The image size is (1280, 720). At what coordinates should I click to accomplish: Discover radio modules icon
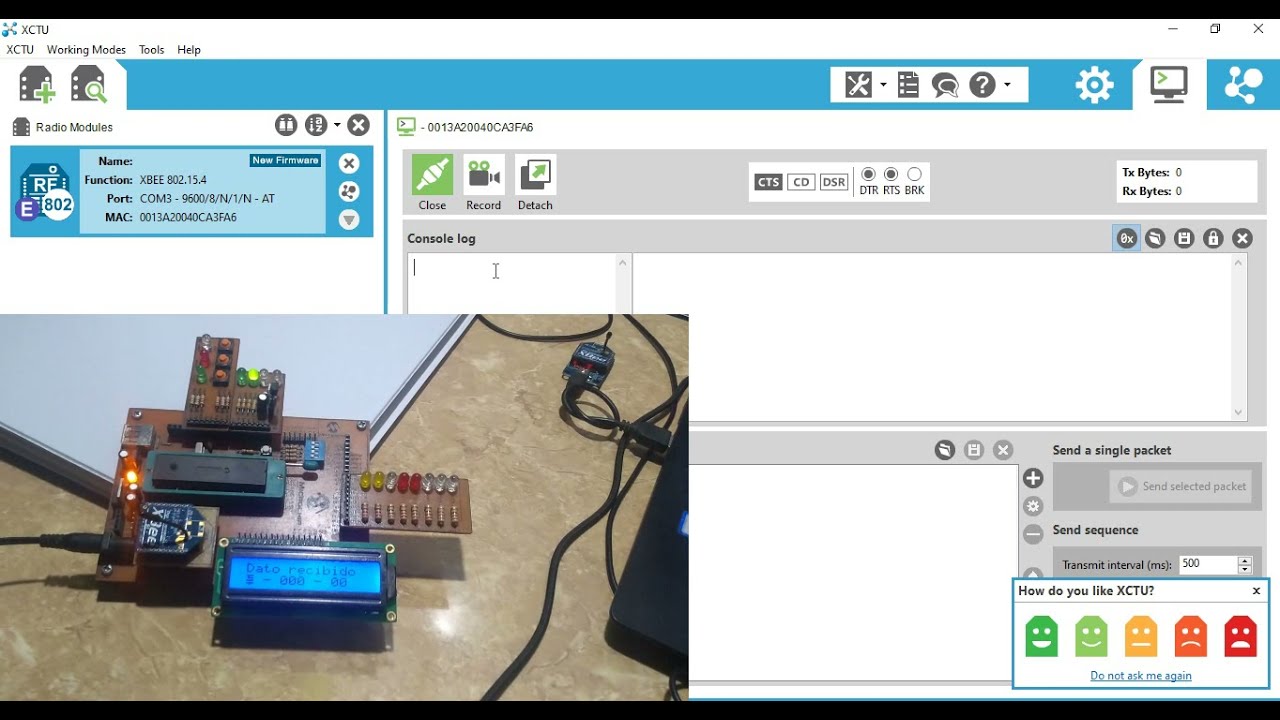(x=88, y=85)
